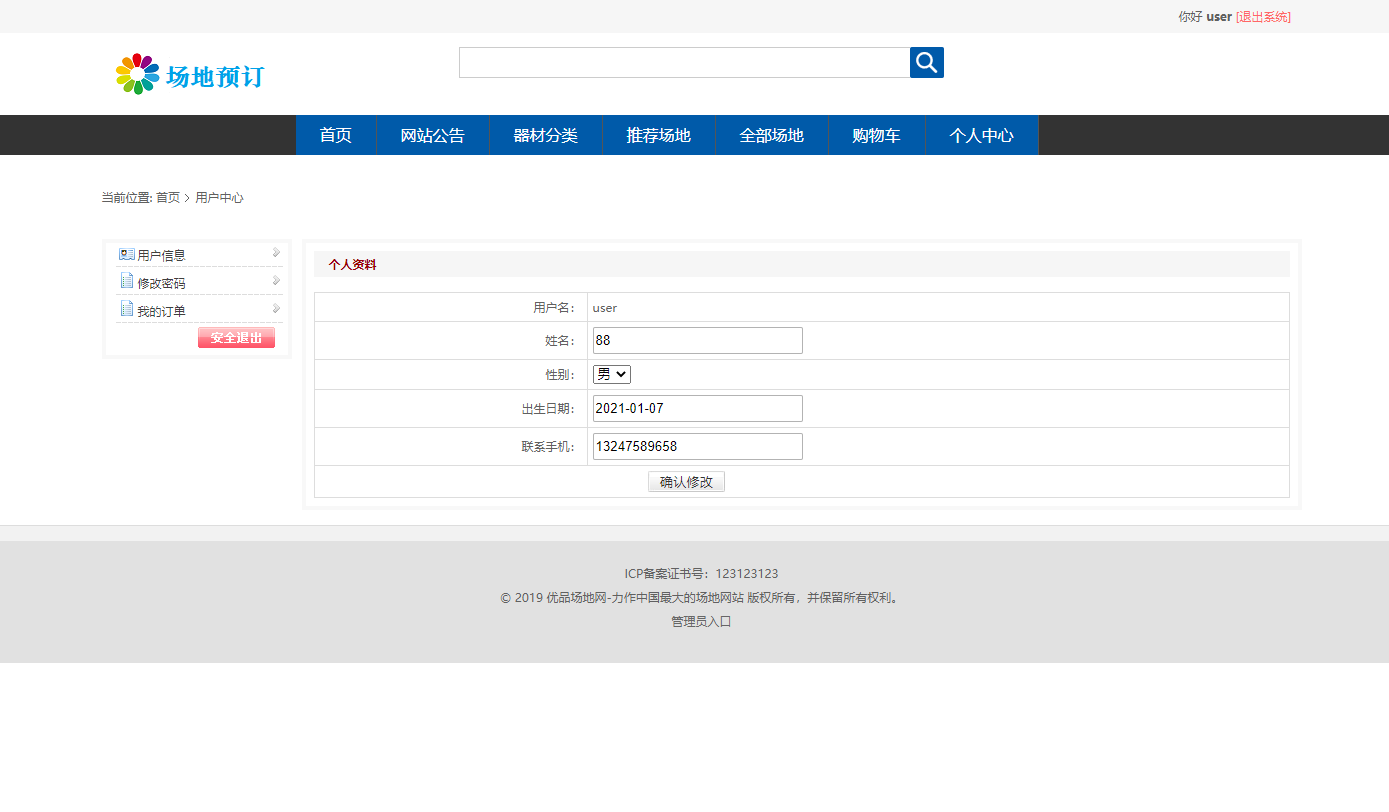Image resolution: width=1389 pixels, height=812 pixels.
Task: Select 器材分类 in the navigation bar
Action: (545, 135)
